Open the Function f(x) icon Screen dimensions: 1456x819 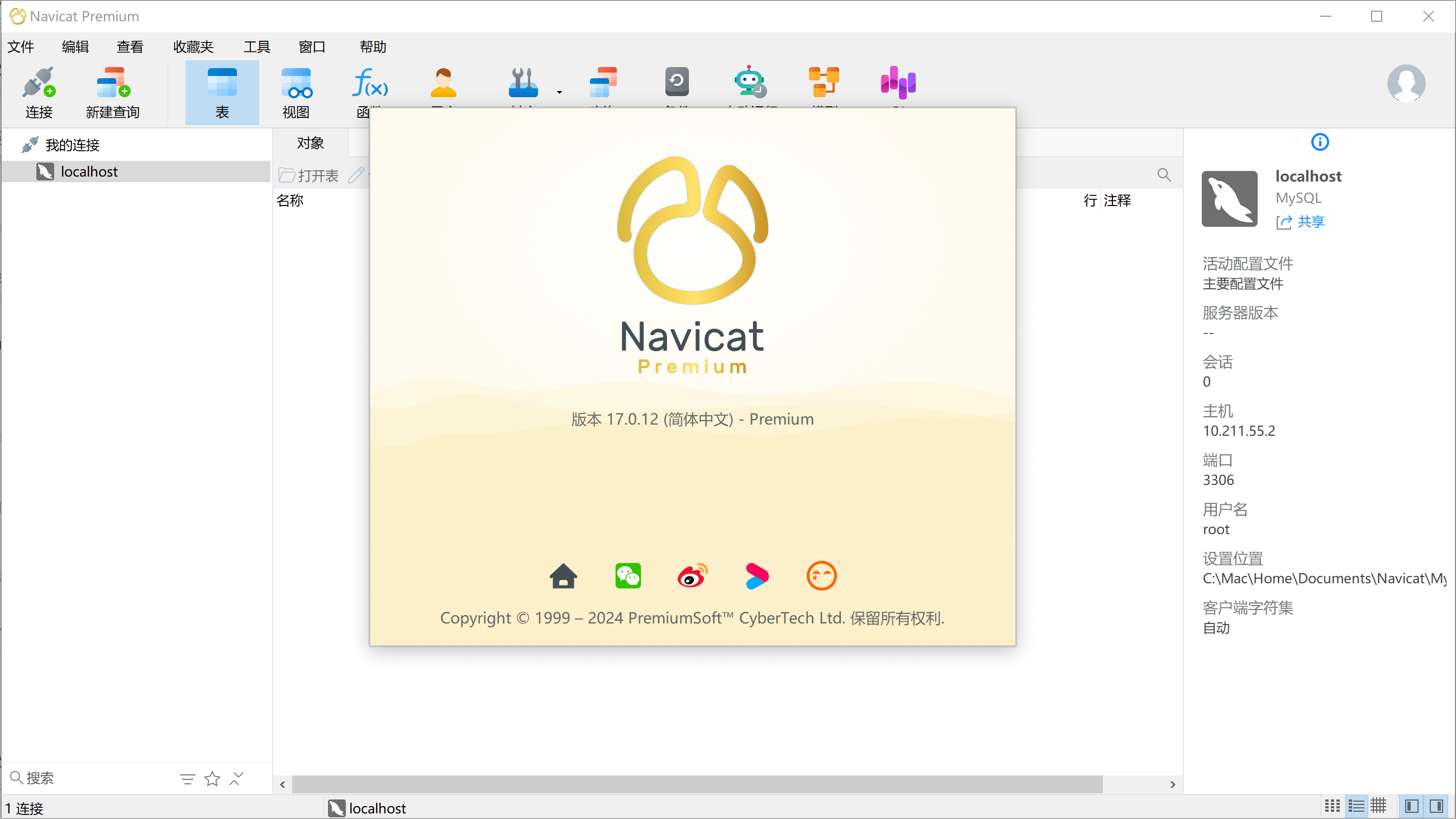(370, 84)
